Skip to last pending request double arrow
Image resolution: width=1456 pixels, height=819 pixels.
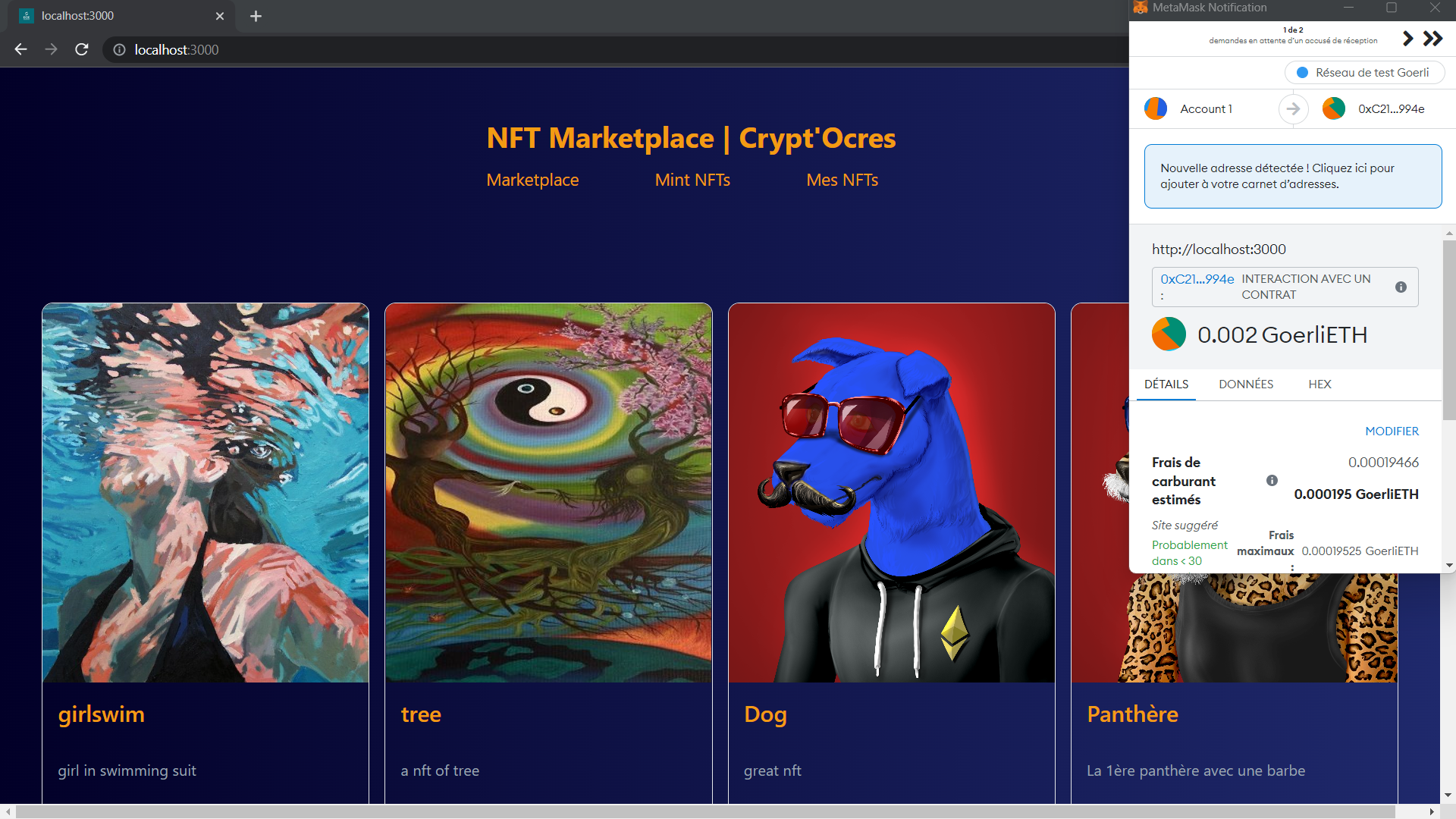tap(1432, 39)
